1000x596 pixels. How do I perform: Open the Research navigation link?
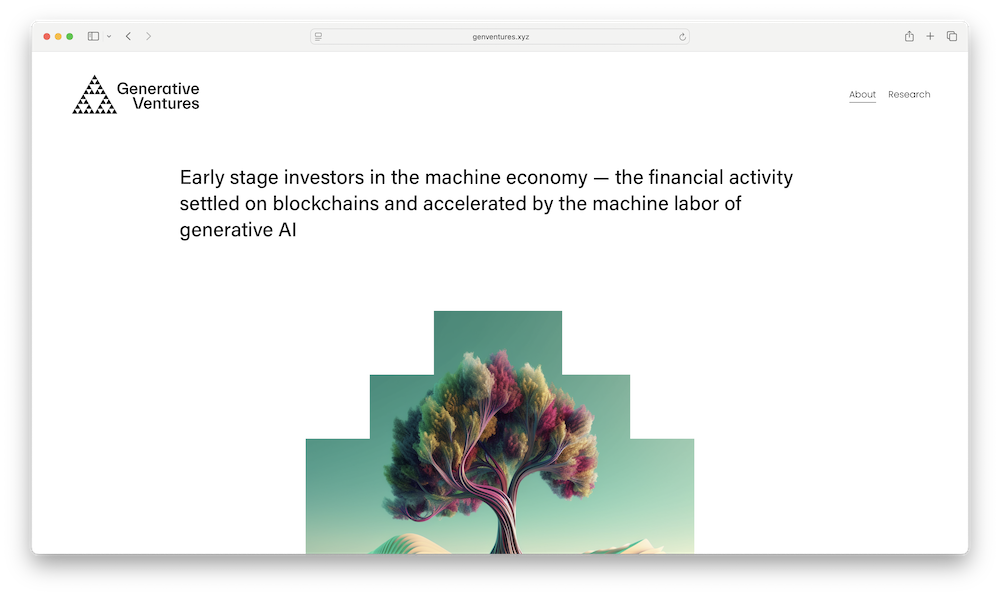[x=909, y=94]
